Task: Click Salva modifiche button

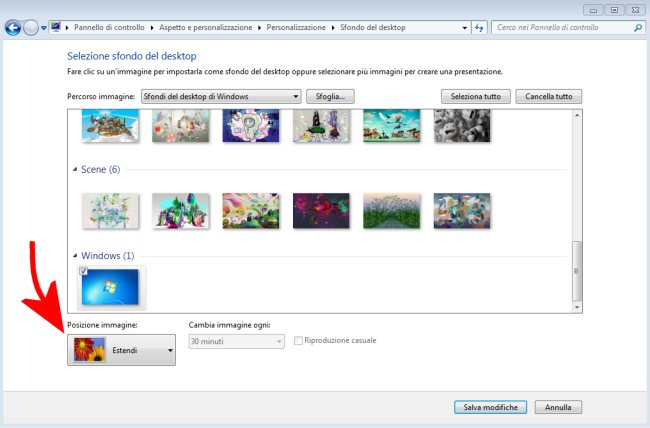Action: (490, 407)
